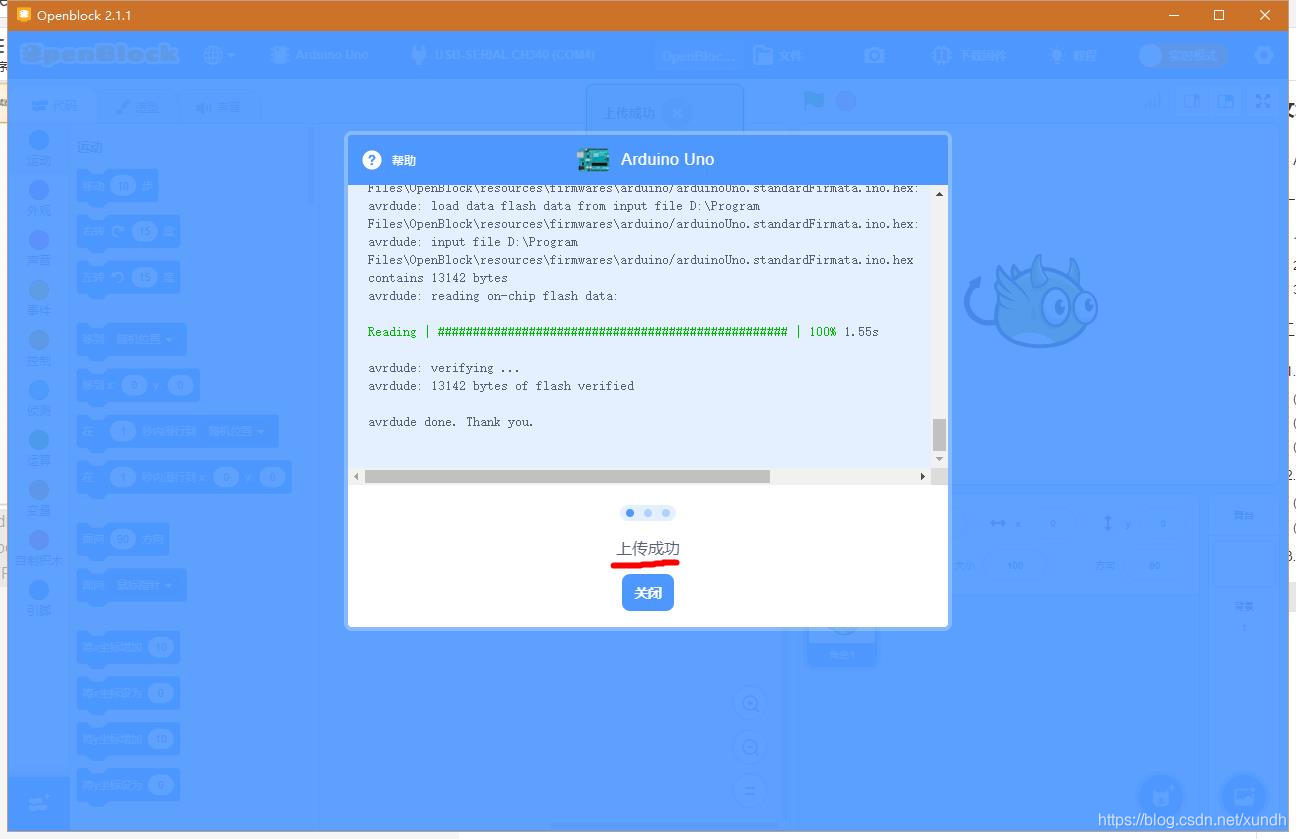Click the red stop icon
Viewport: 1296px width, 839px height.
coord(846,101)
